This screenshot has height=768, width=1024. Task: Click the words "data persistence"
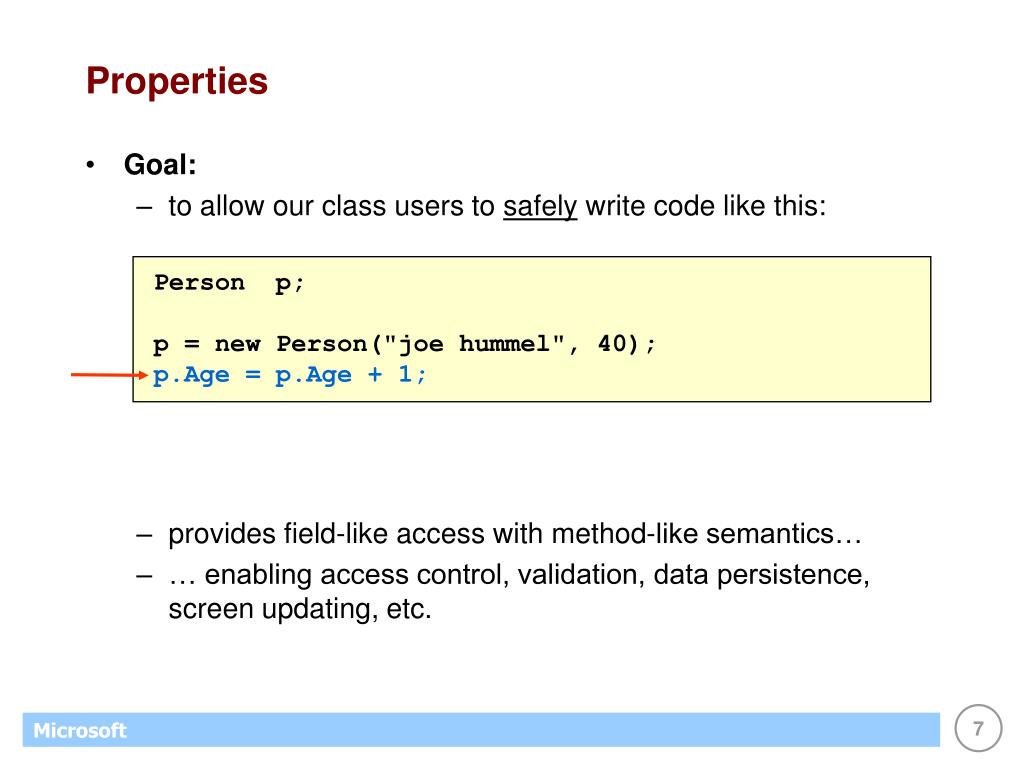[761, 575]
